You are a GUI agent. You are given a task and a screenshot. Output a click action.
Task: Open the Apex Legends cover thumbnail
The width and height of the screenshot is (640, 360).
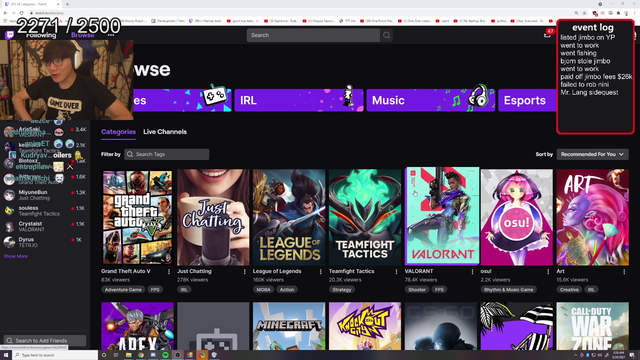pos(137,326)
